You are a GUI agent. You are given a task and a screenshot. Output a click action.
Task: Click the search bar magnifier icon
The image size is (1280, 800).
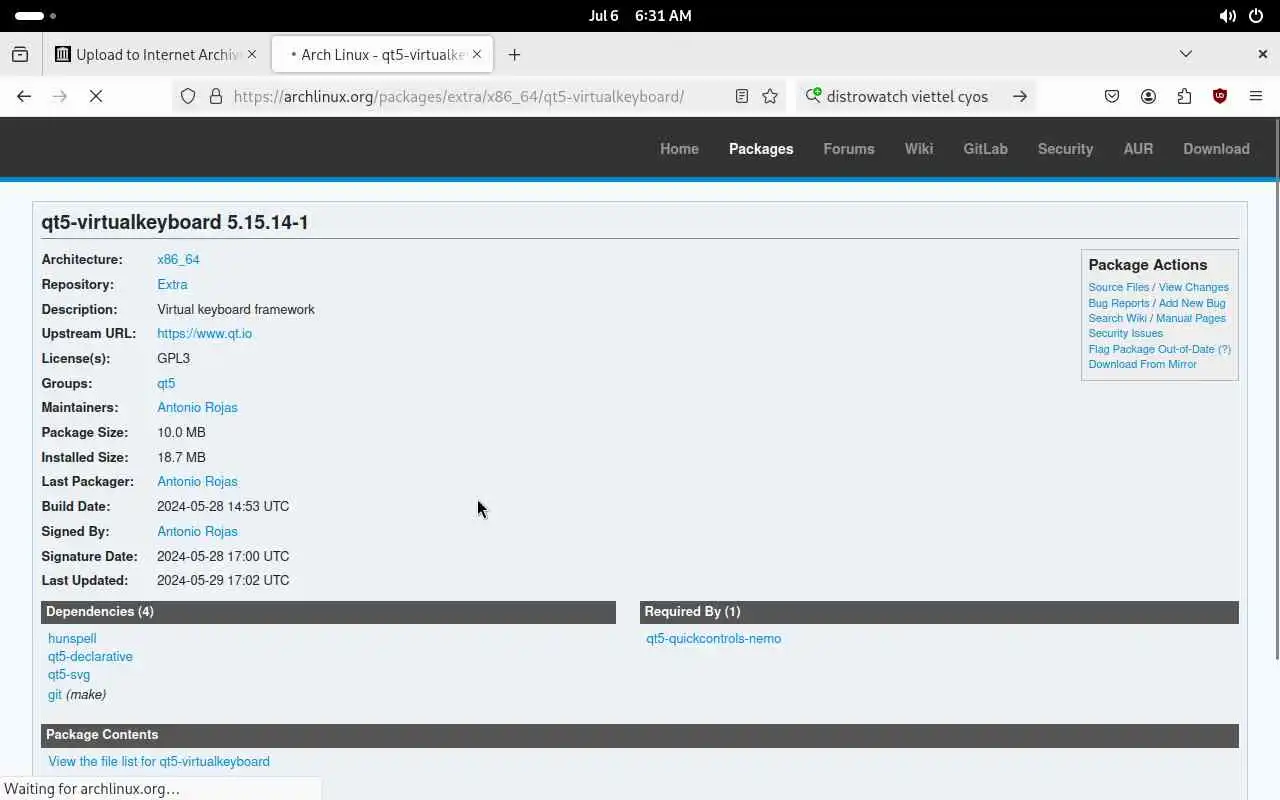813,96
